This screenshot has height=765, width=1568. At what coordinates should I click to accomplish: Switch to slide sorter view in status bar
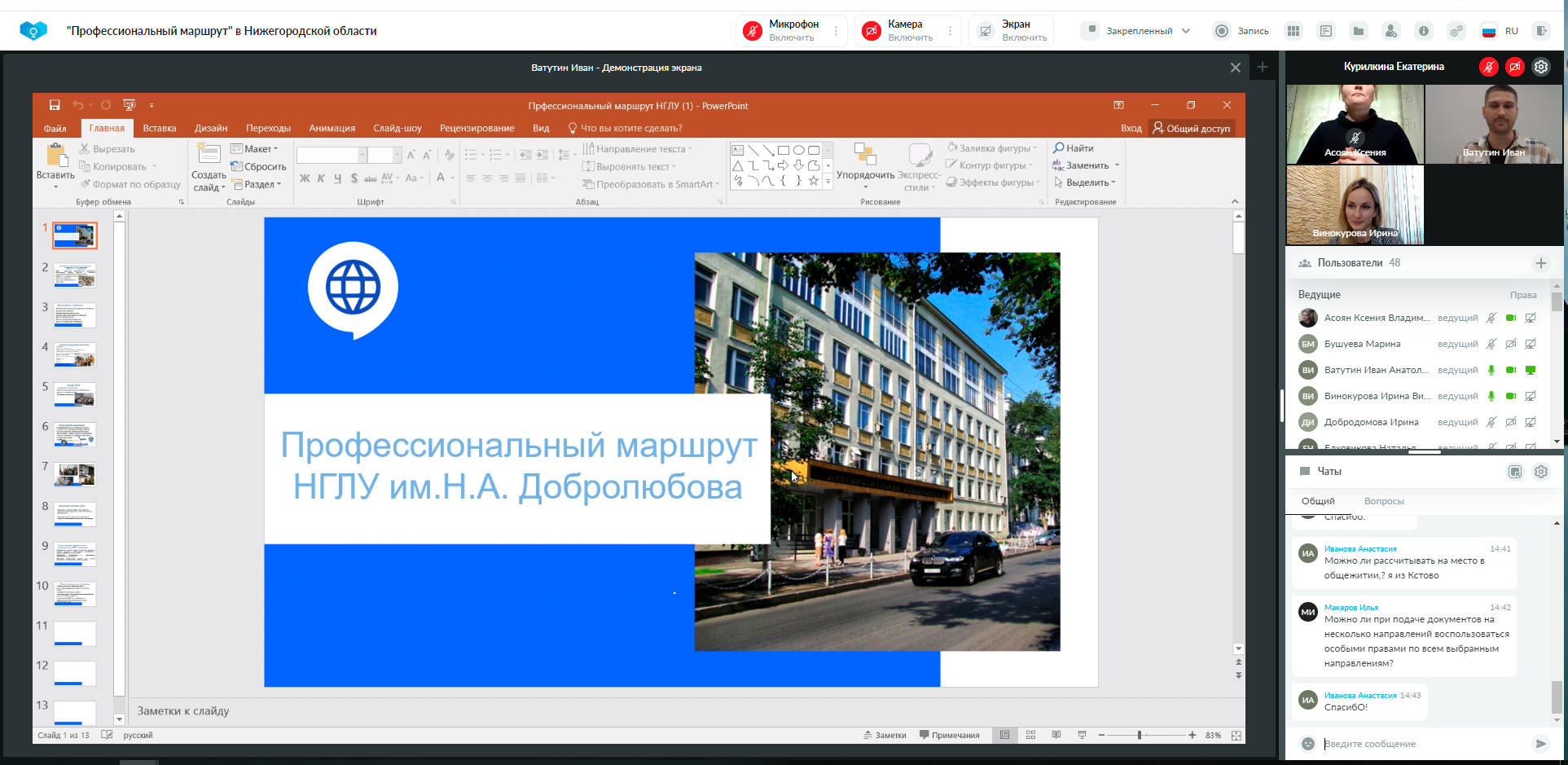point(1030,735)
